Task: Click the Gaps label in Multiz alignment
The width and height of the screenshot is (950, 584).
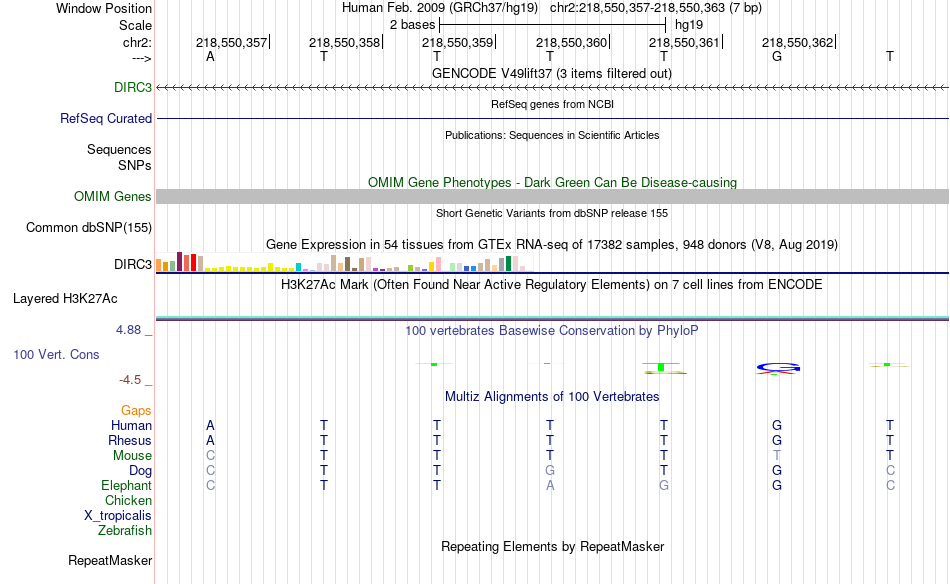Action: [x=136, y=411]
